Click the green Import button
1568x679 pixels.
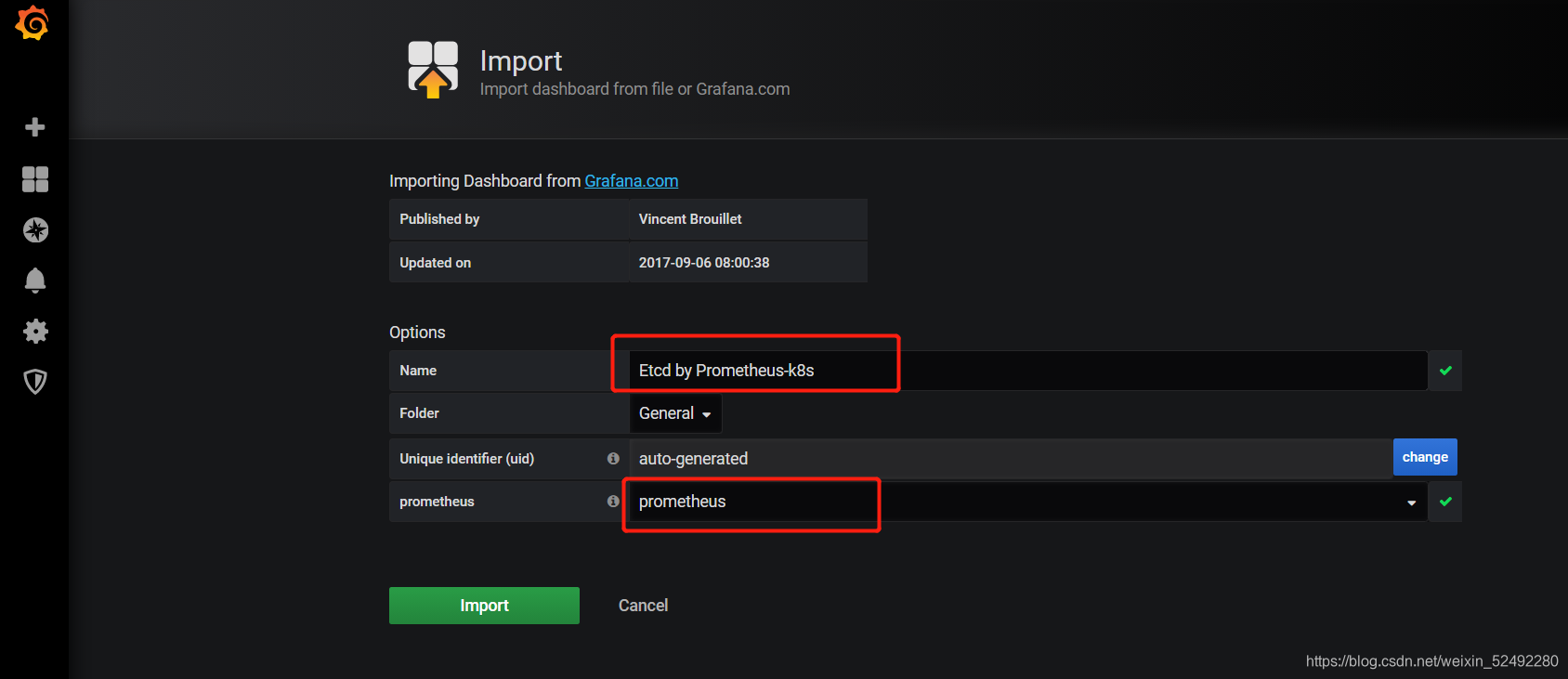[x=484, y=606]
